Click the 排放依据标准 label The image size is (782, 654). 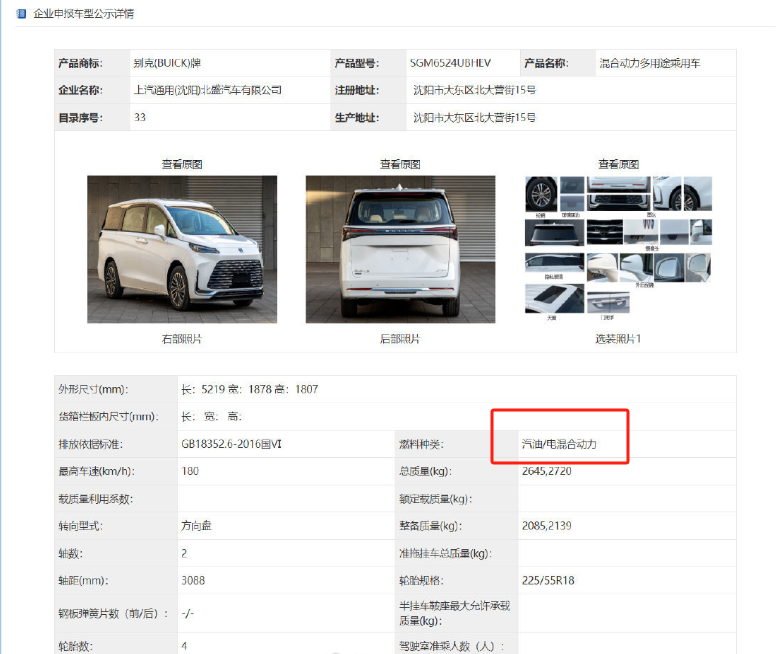[90, 443]
